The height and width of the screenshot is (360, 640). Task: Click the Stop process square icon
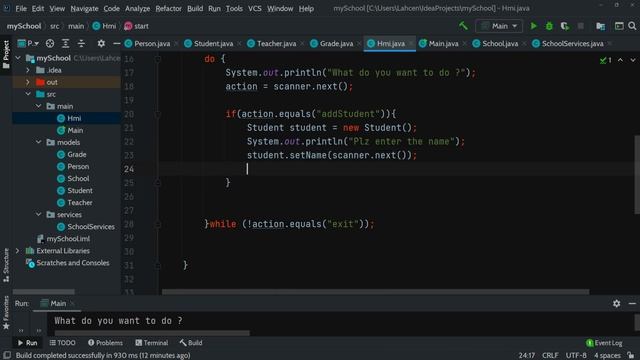pyautogui.click(x=580, y=26)
